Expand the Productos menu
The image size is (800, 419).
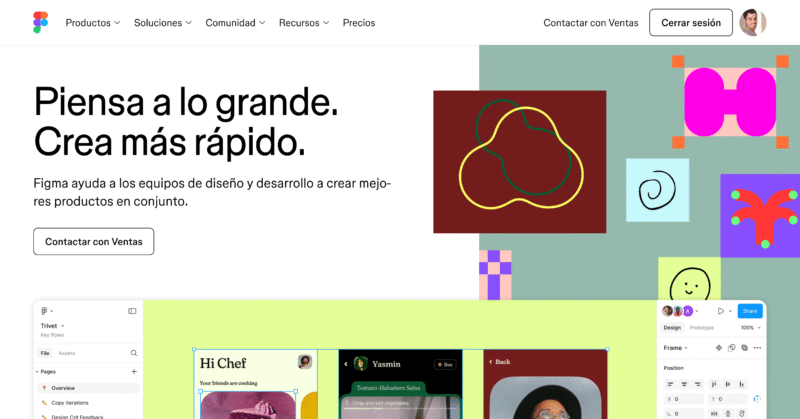(93, 22)
